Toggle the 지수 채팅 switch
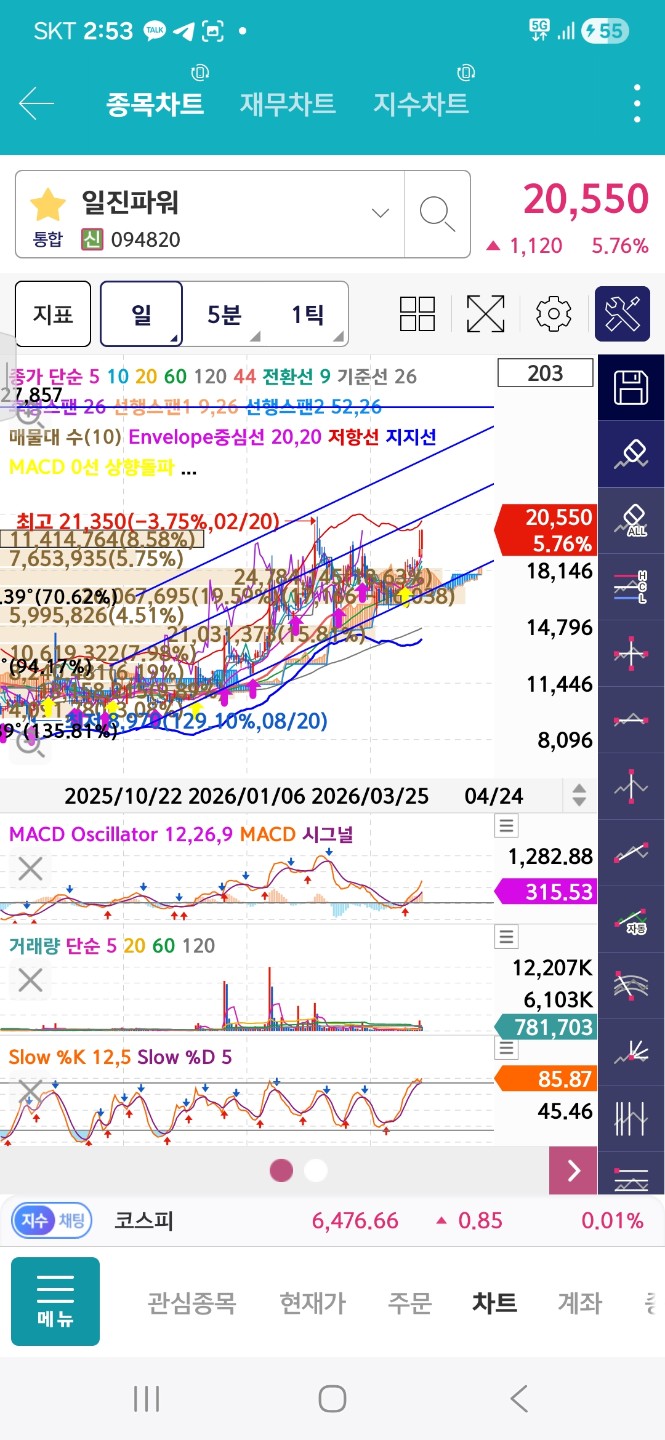The height and width of the screenshot is (1440, 665). pos(52,1221)
